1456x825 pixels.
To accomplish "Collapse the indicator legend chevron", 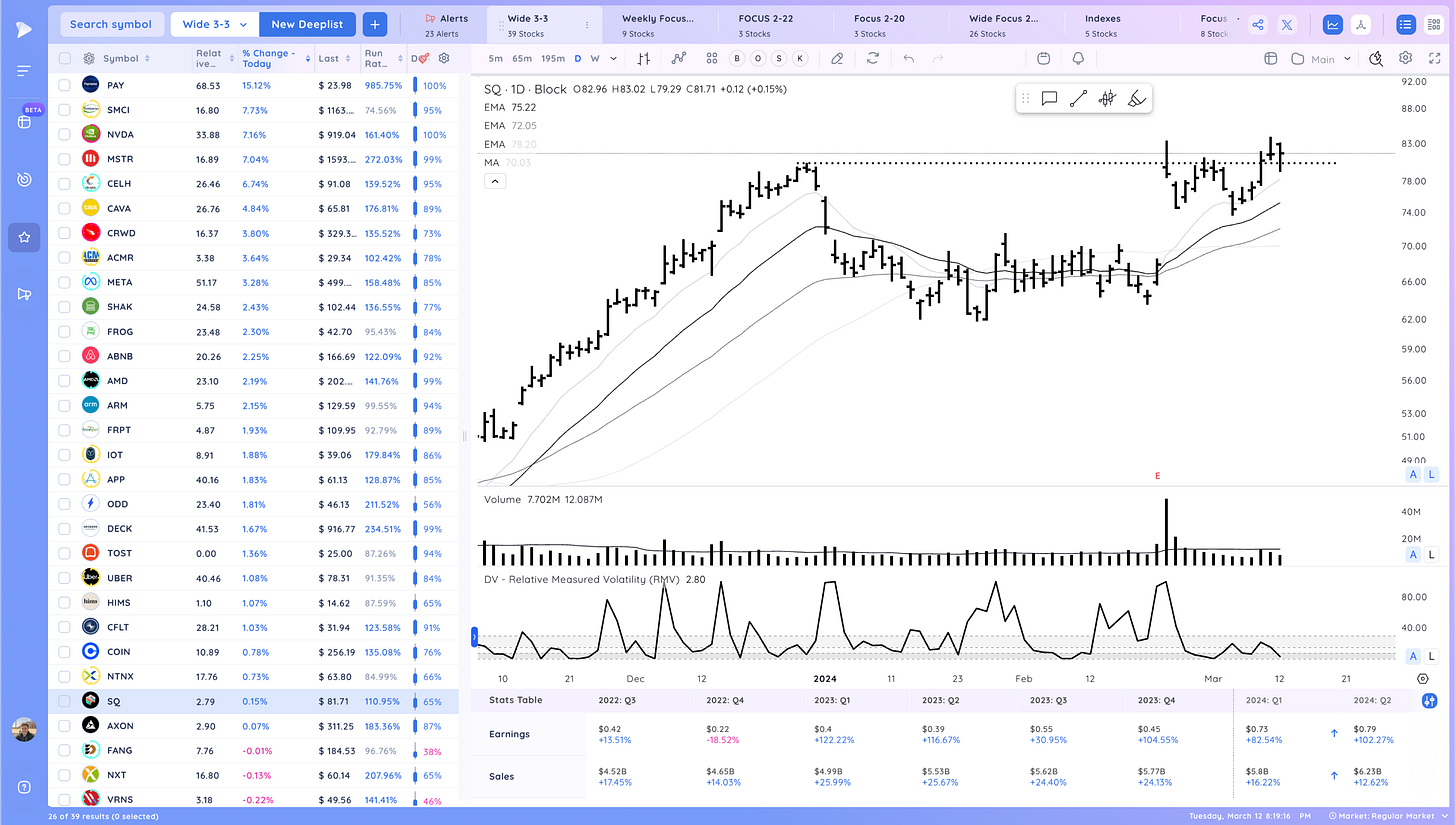I will [x=495, y=181].
